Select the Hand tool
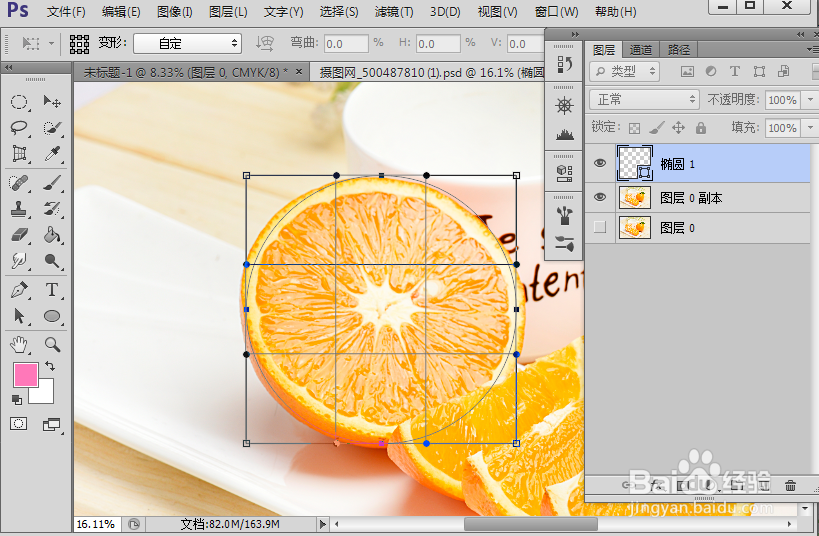This screenshot has width=819, height=536. (x=19, y=344)
